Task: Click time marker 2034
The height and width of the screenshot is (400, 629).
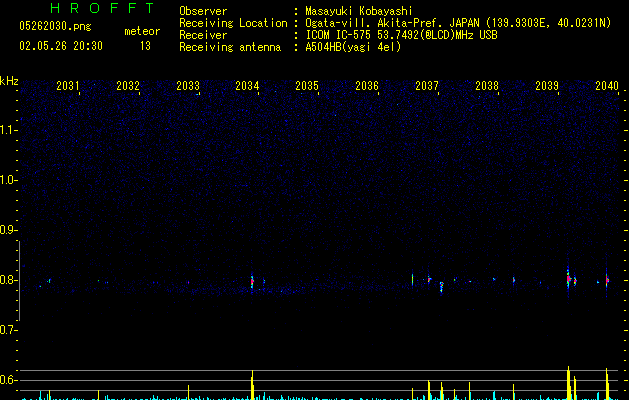Action: 247,86
